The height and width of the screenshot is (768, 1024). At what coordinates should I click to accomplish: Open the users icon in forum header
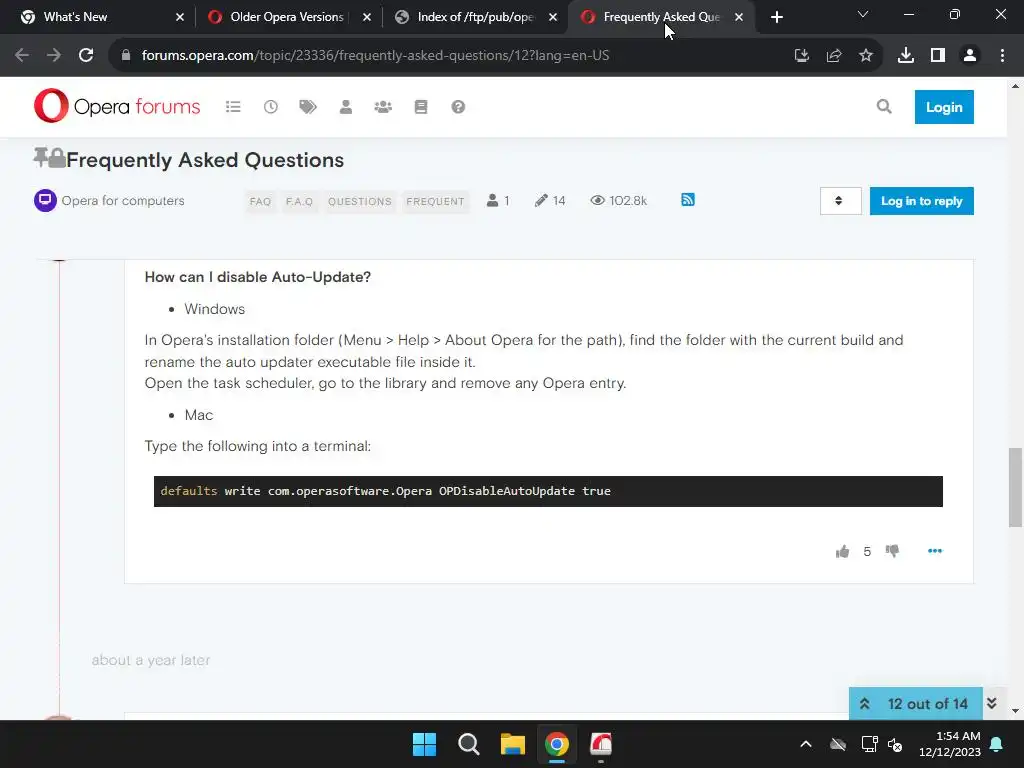[346, 106]
